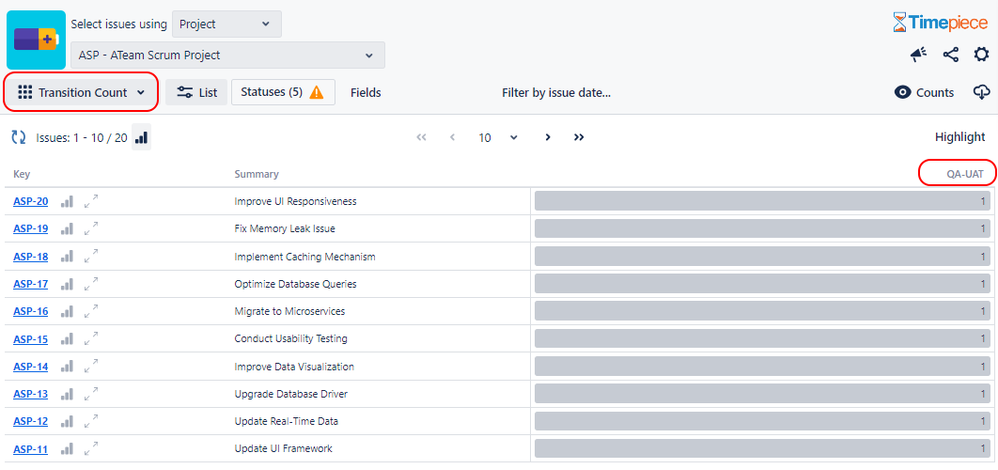
Task: Open the Transition Count report dropdown
Action: tap(81, 92)
